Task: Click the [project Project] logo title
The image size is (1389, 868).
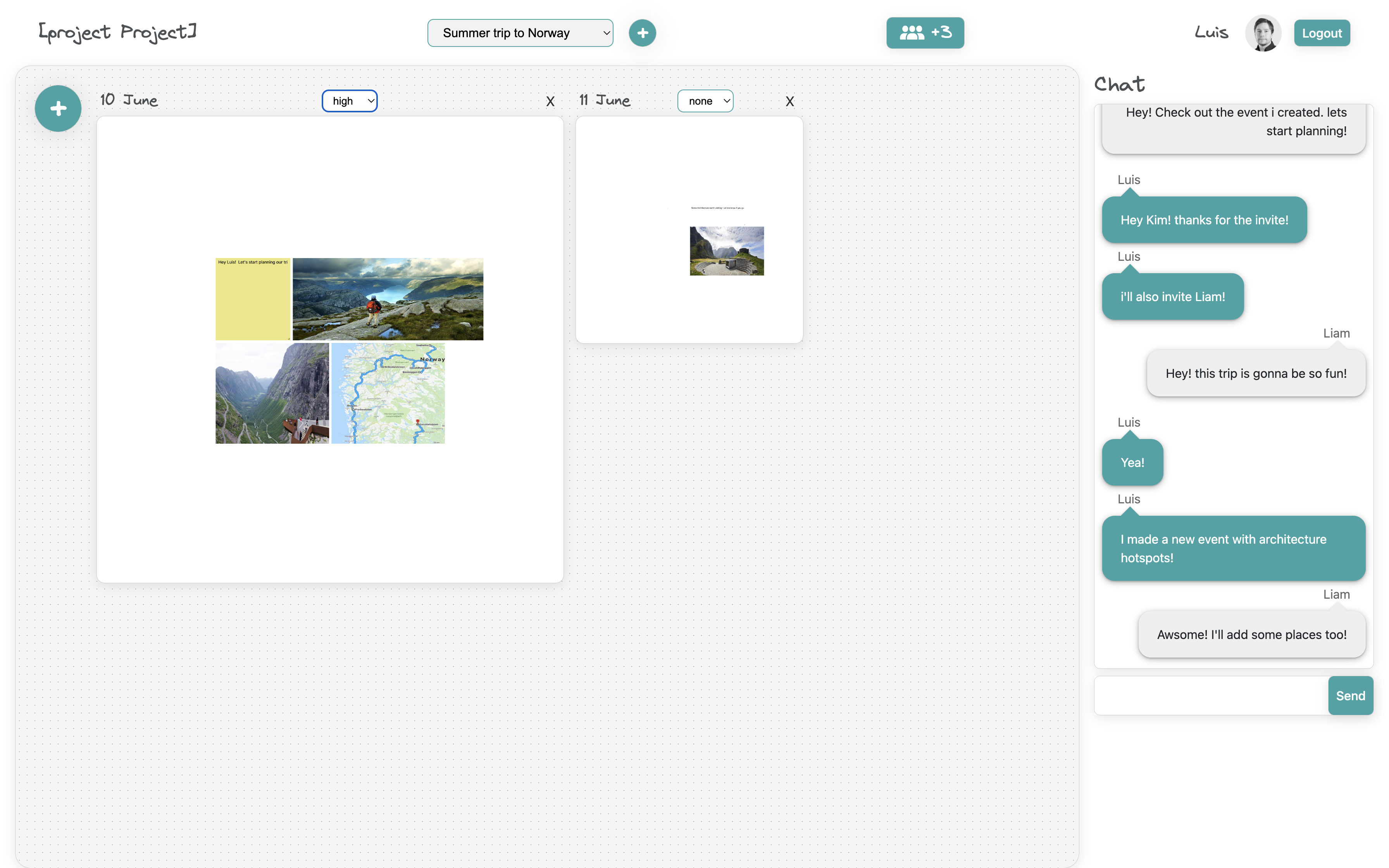Action: 118,33
